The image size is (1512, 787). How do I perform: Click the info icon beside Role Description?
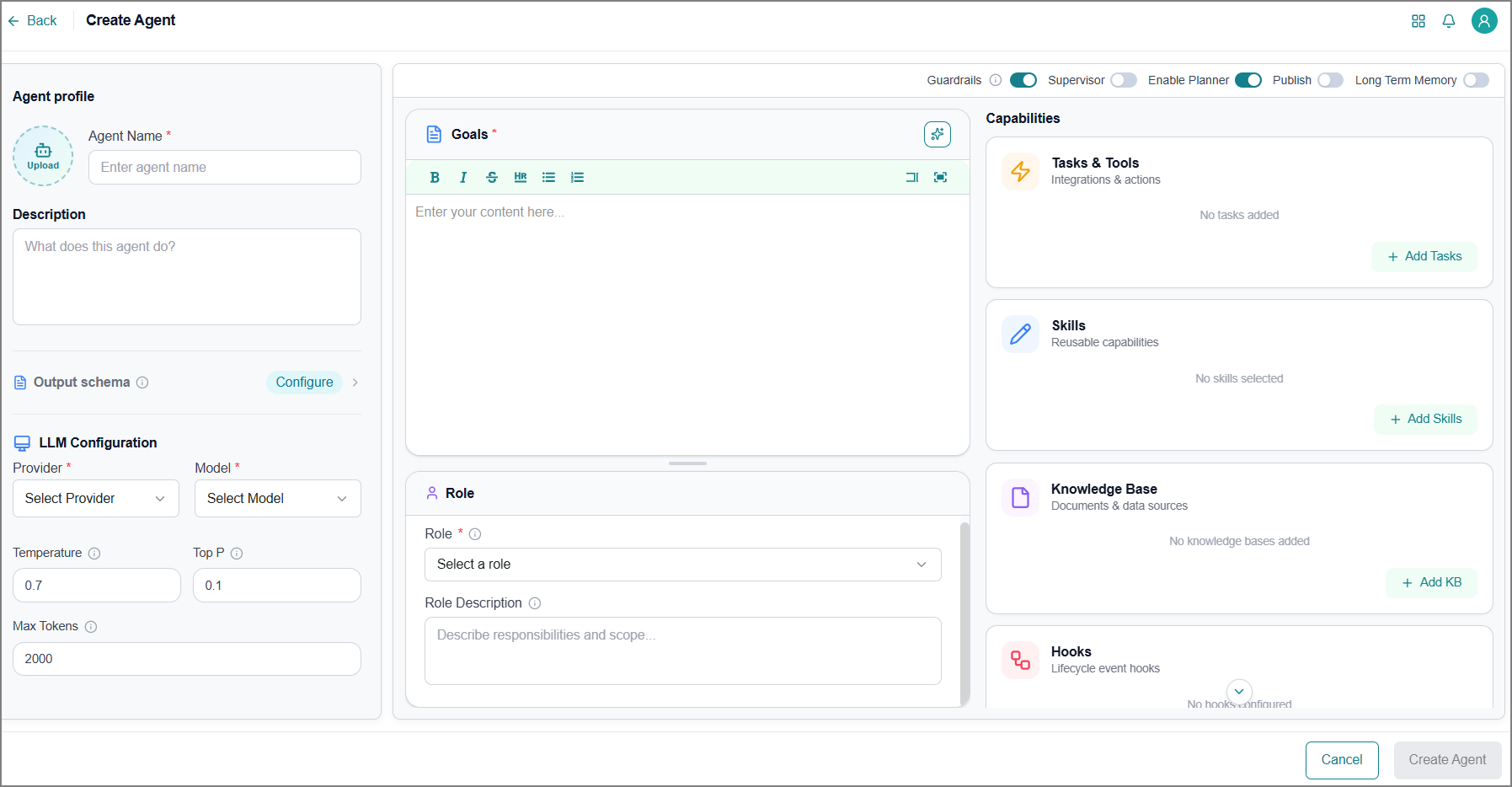(535, 603)
